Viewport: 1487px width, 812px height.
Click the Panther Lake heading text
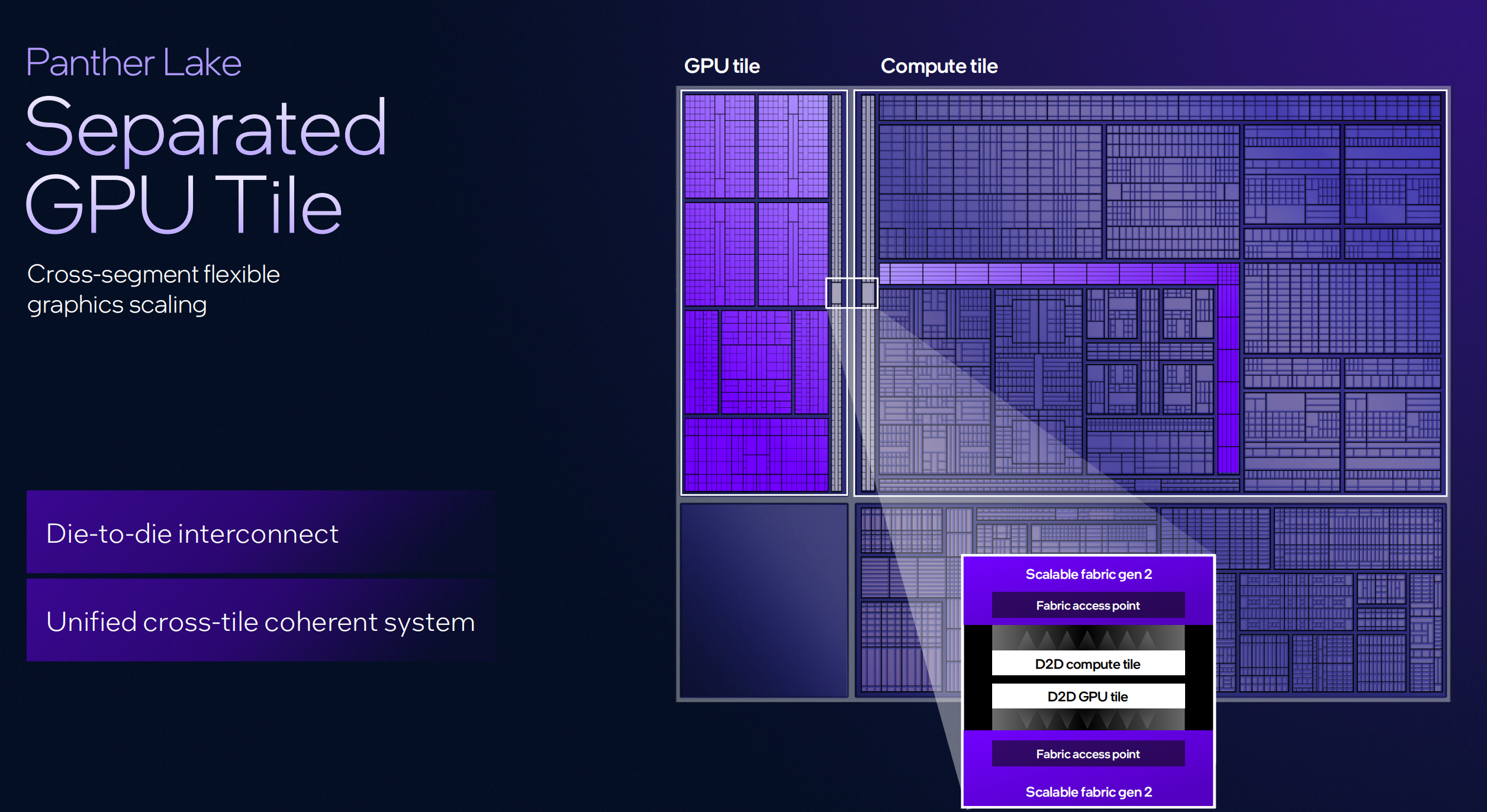pyautogui.click(x=134, y=63)
